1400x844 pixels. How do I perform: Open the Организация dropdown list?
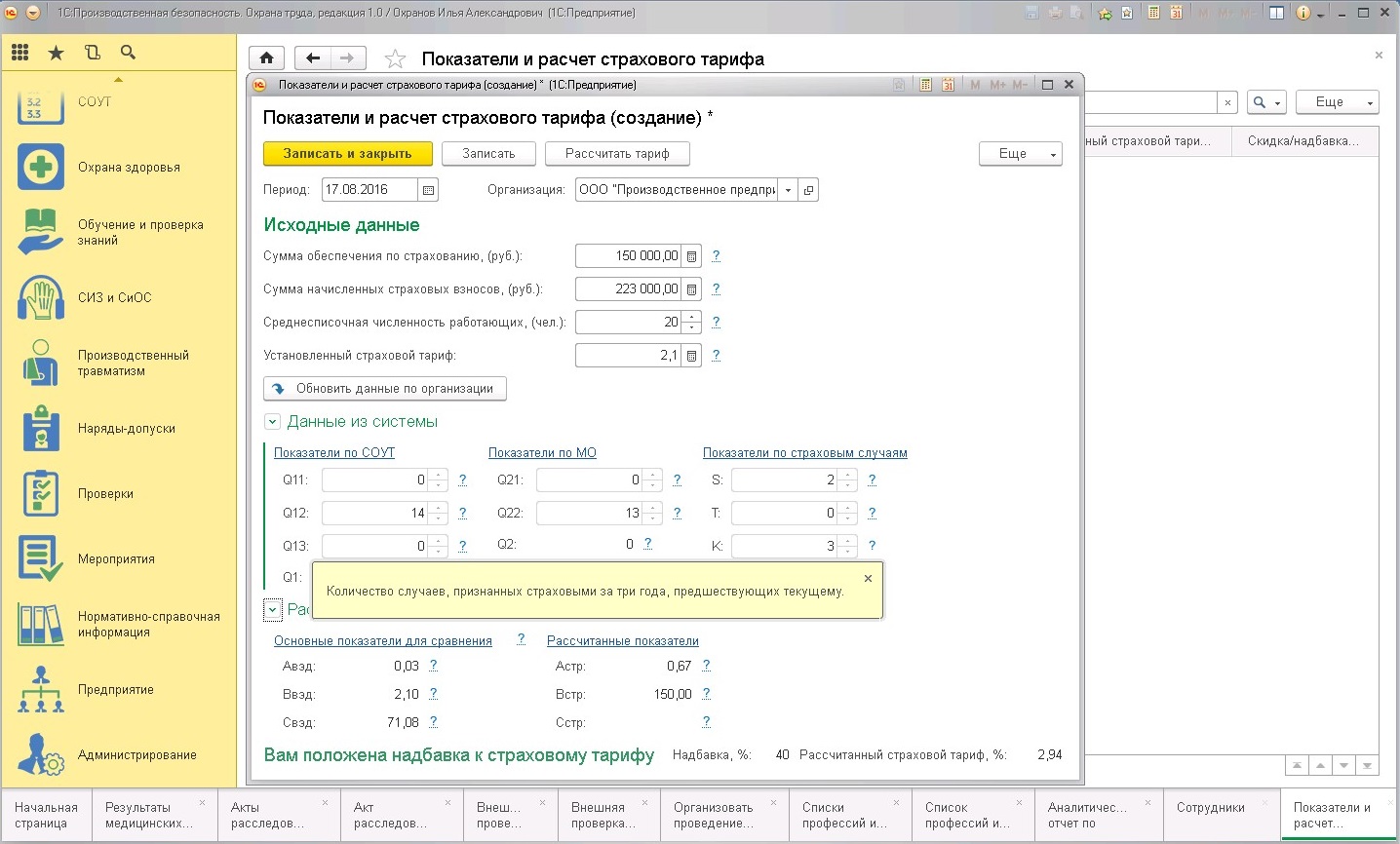788,190
